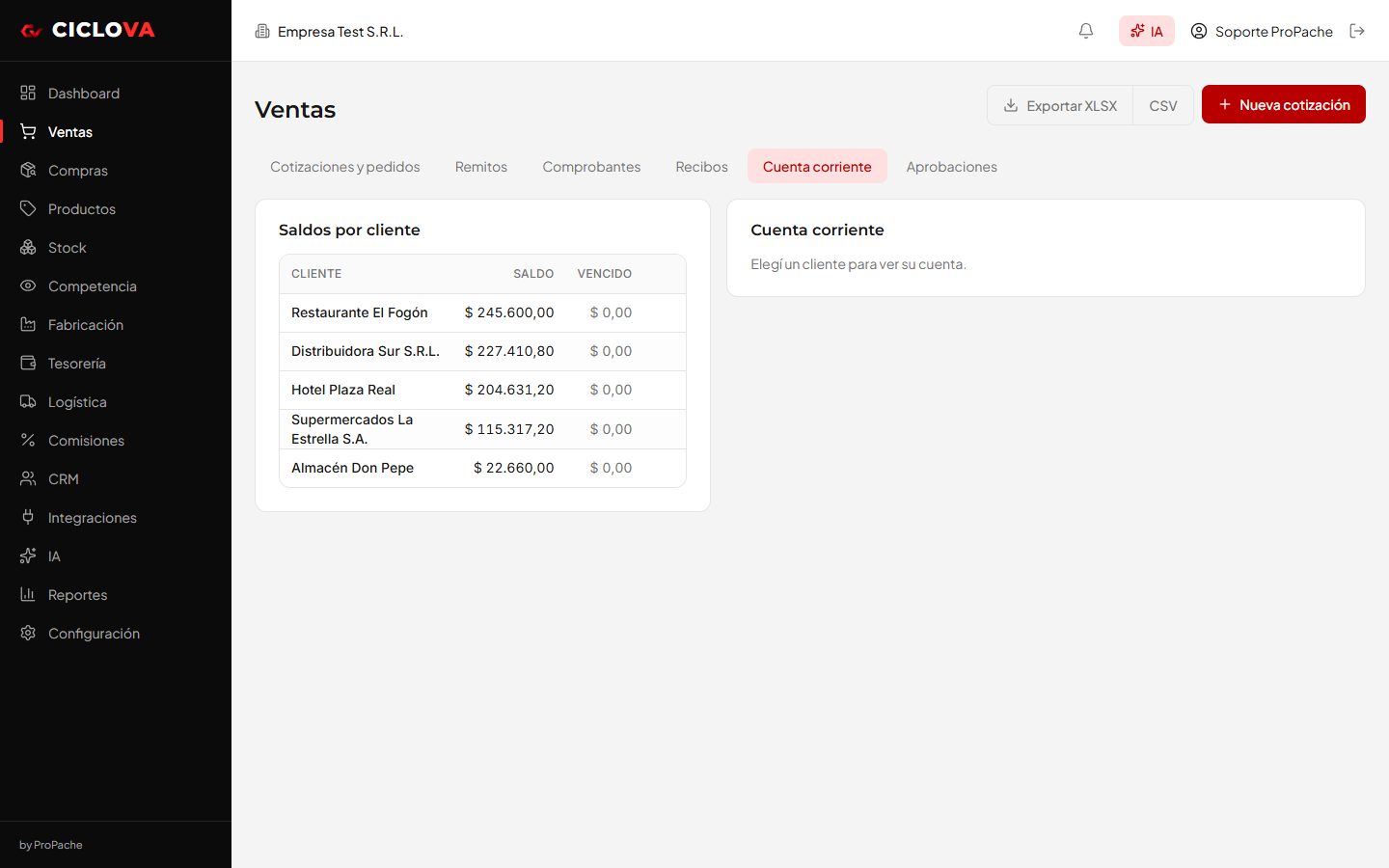Image resolution: width=1389 pixels, height=868 pixels.
Task: View the Aprobaciones tab
Action: tap(952, 167)
